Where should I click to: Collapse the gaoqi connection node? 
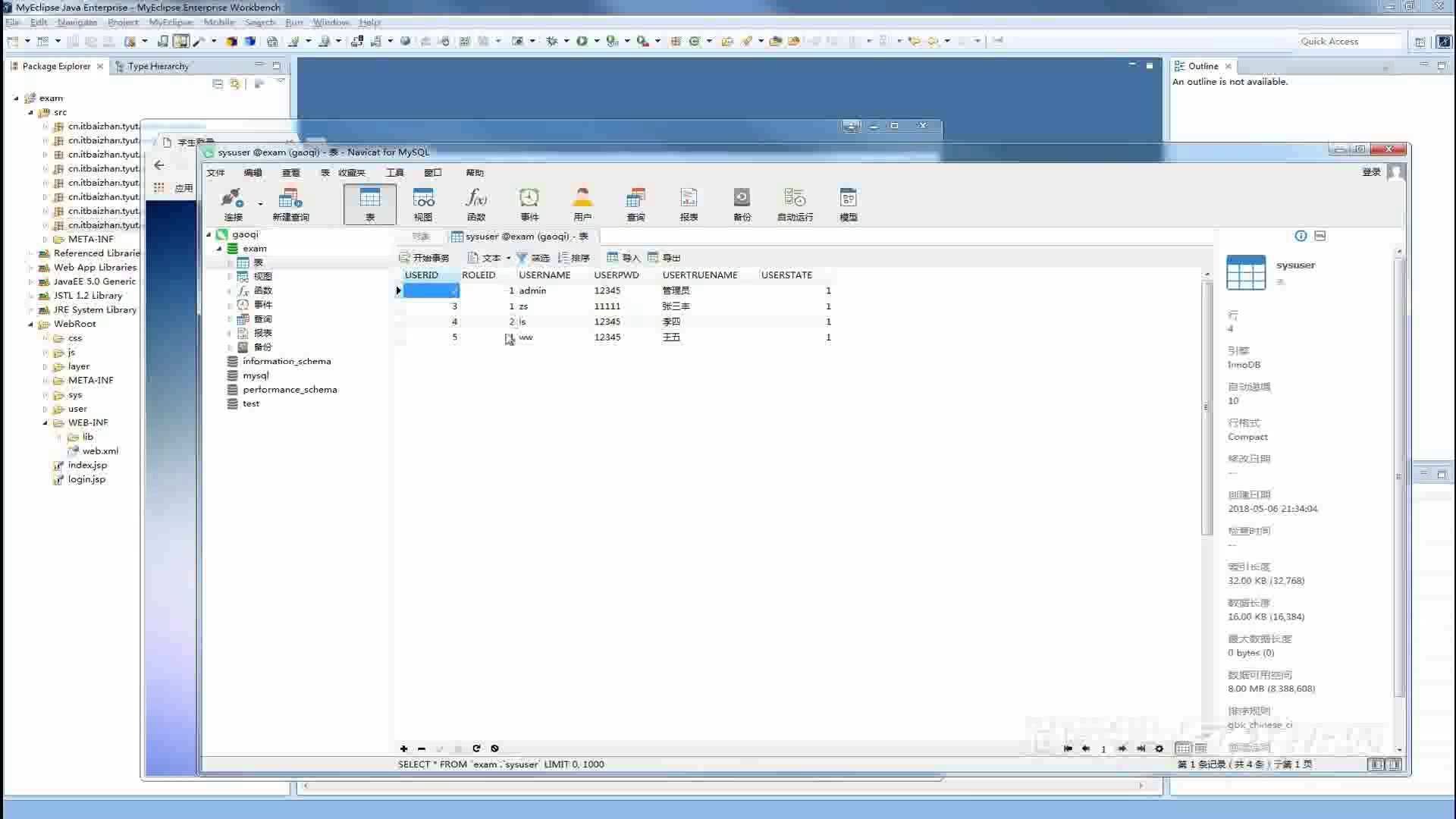209,234
